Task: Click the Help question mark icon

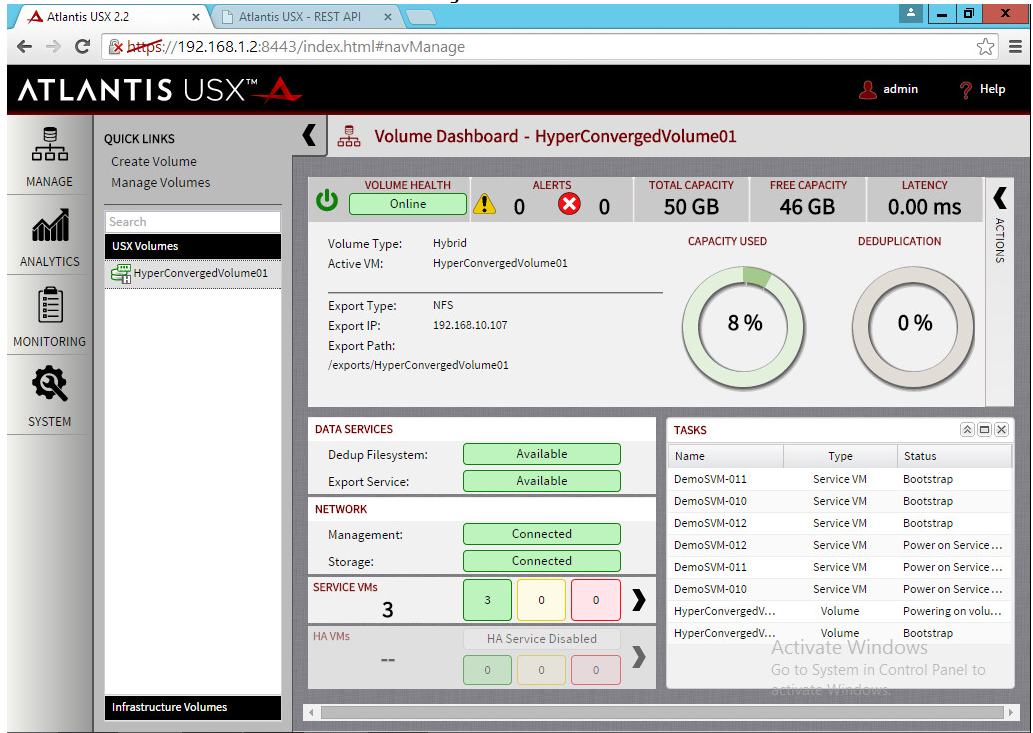Action: click(966, 90)
